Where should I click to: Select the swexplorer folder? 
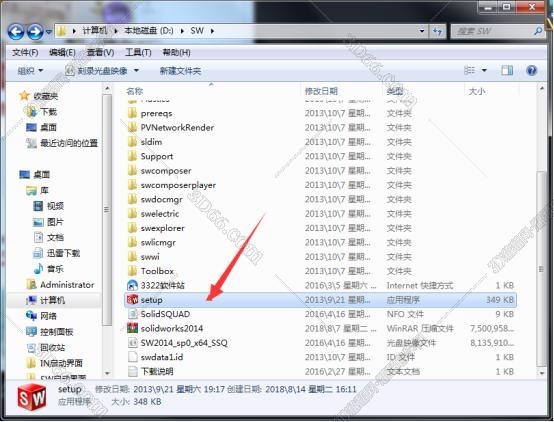[163, 228]
